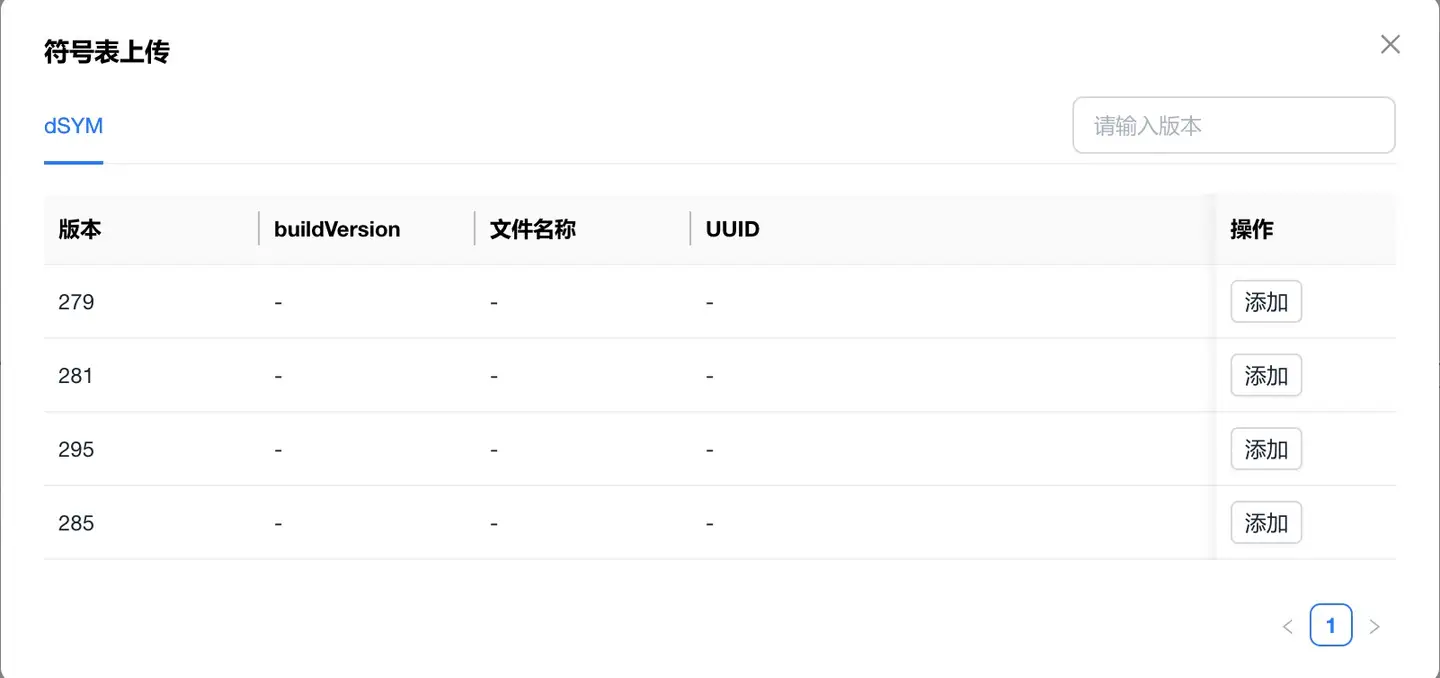The image size is (1440, 678).
Task: Go to previous page arrow
Action: [x=1287, y=627]
